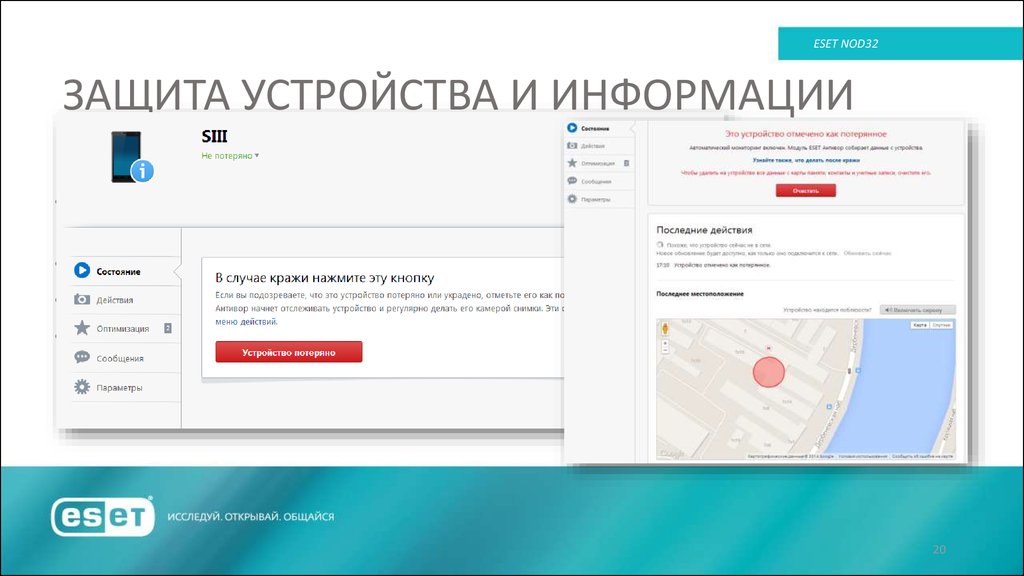Click the gear icon in the right panel sidebar
The width and height of the screenshot is (1024, 576).
[x=572, y=198]
